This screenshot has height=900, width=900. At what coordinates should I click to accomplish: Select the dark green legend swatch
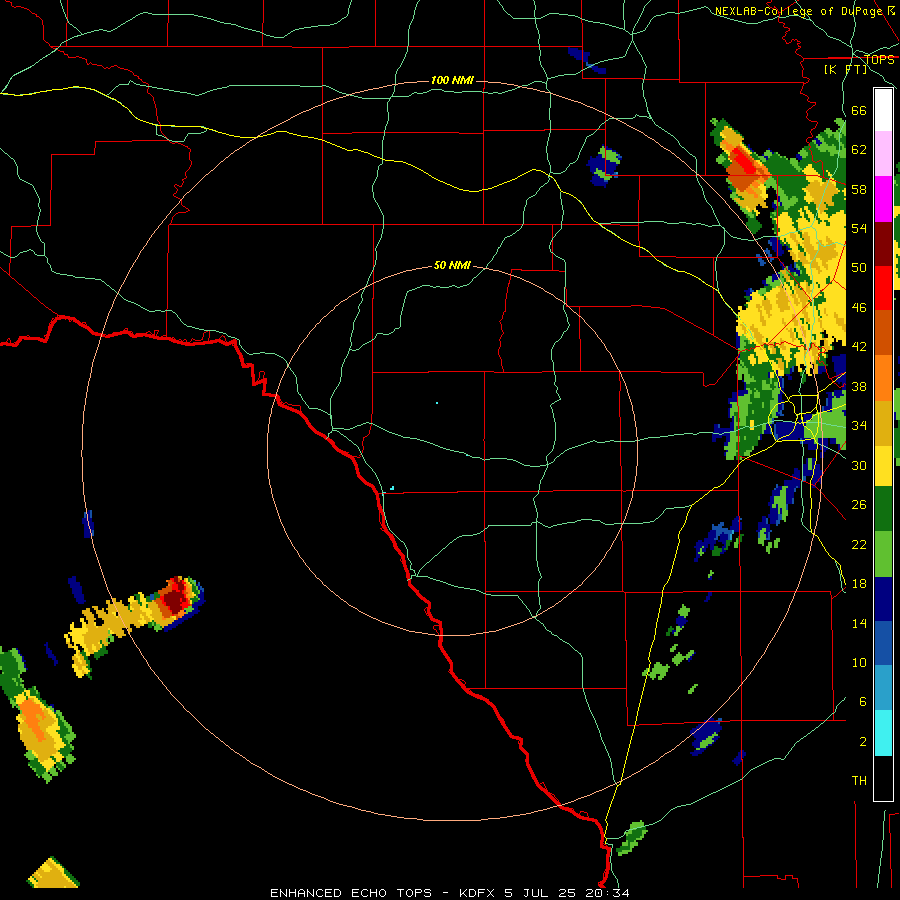click(883, 509)
